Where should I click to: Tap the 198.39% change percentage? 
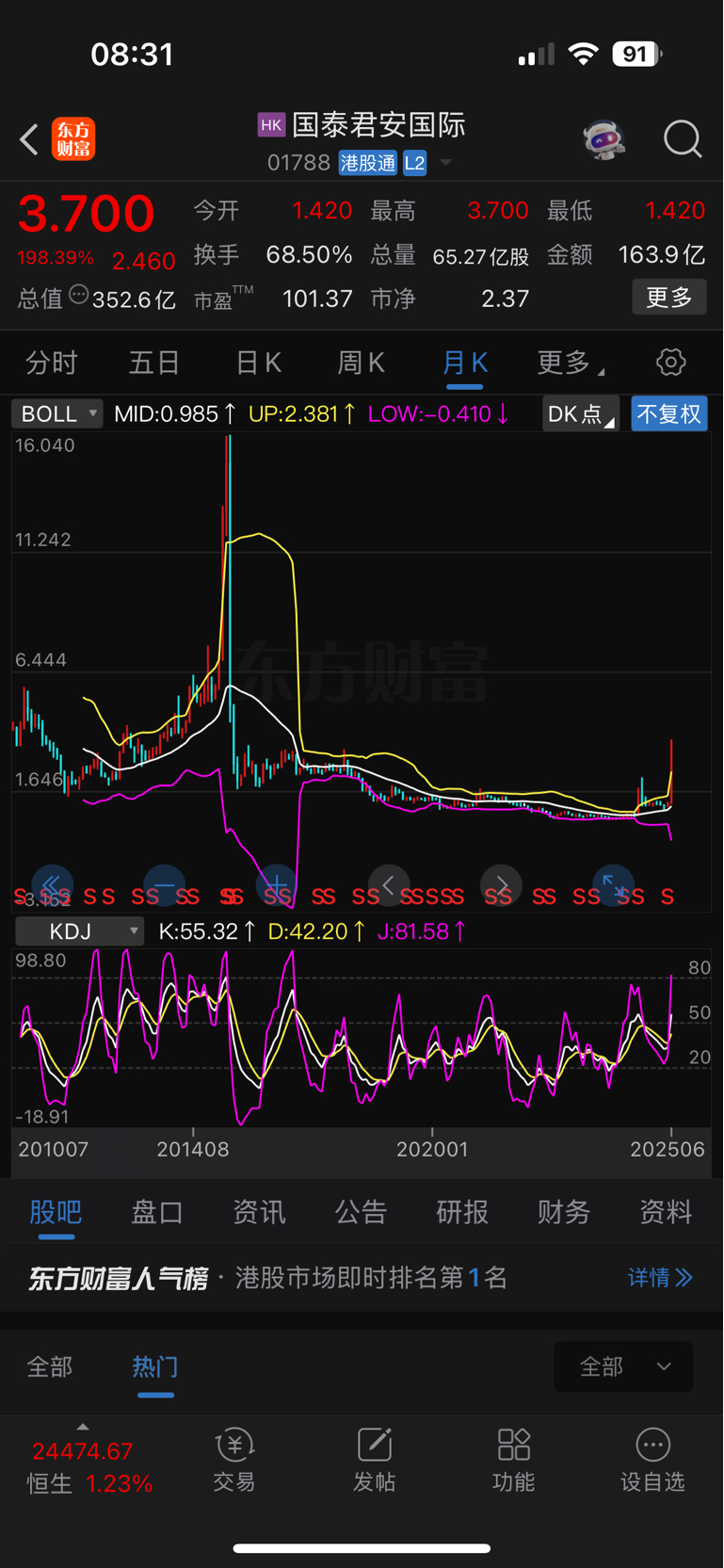point(56,258)
